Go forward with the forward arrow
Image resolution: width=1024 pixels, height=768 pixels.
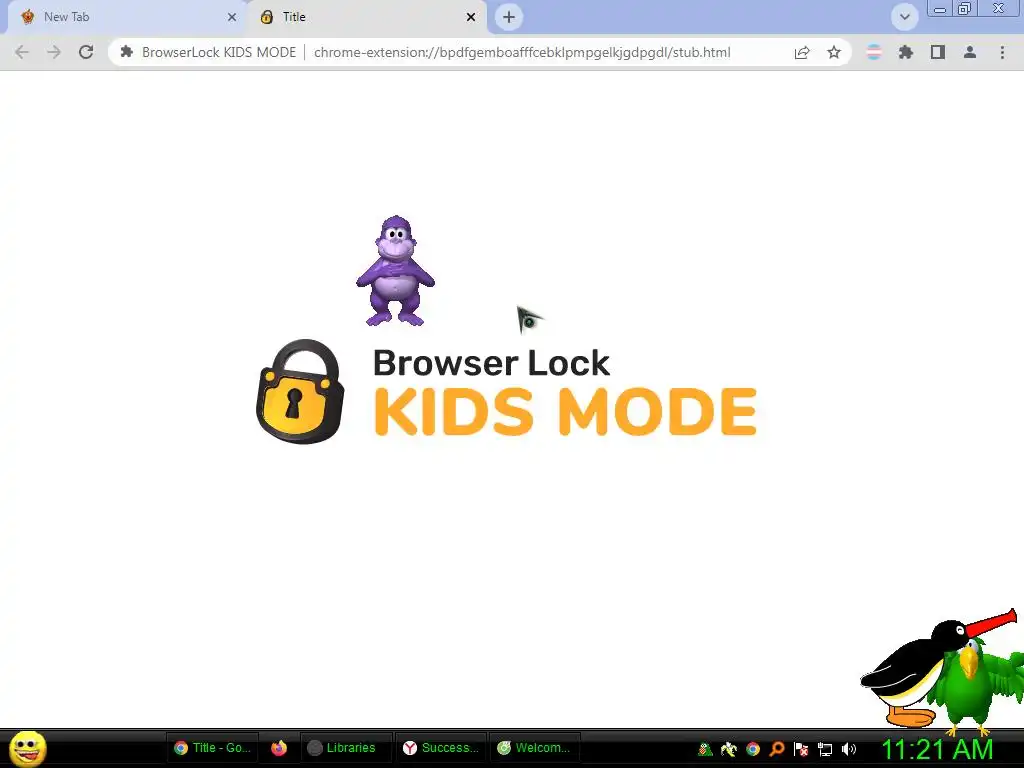pos(54,52)
